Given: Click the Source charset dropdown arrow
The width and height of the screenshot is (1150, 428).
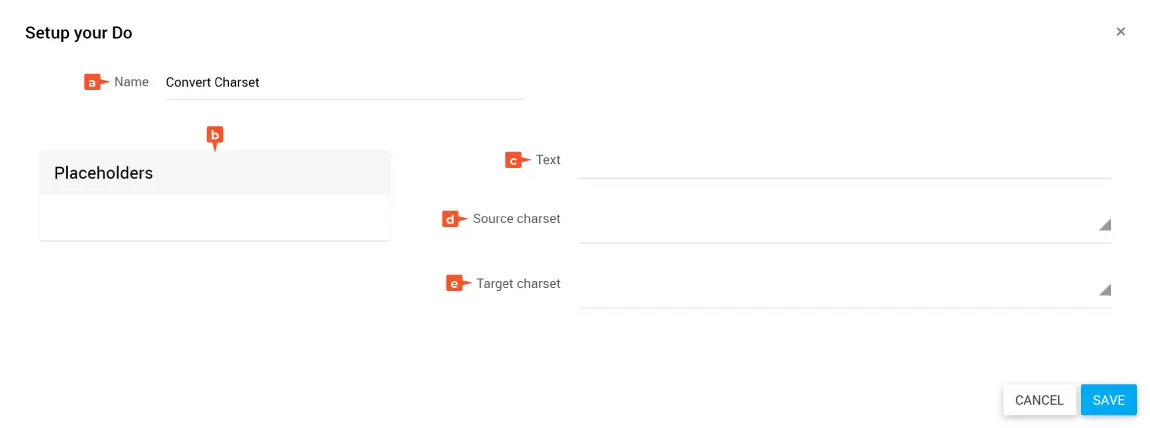Looking at the screenshot, I should 1105,225.
